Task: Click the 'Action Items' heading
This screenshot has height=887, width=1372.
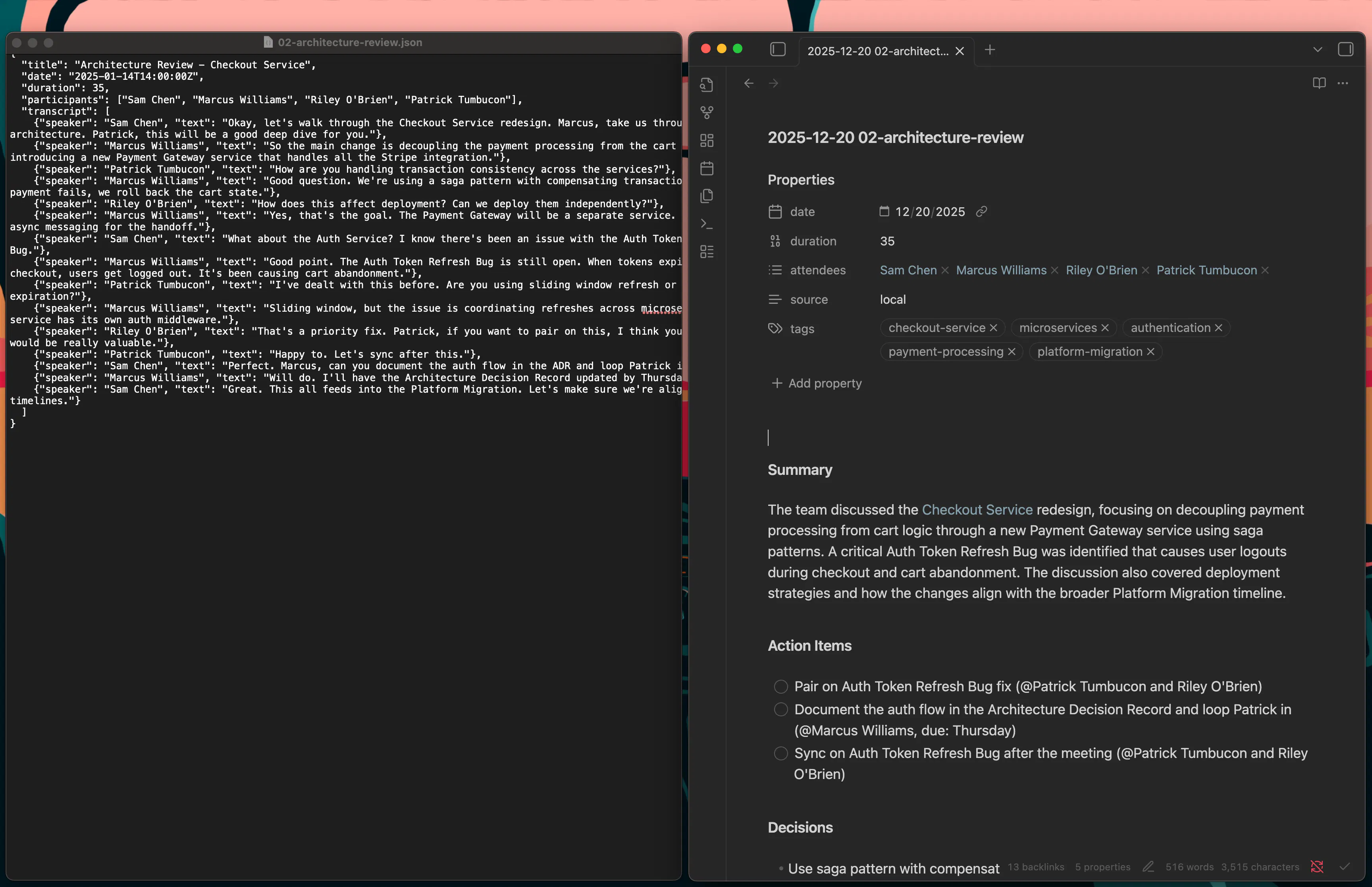Action: [x=809, y=646]
